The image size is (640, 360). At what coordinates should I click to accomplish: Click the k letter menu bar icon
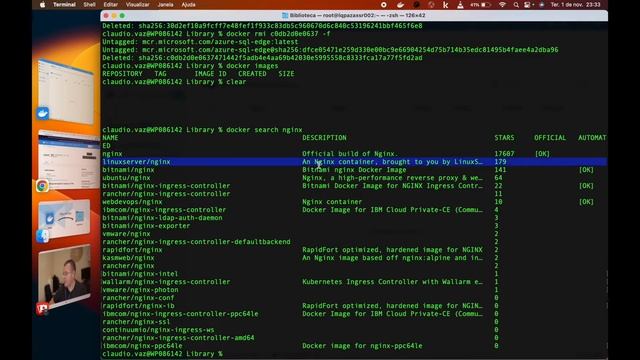pyautogui.click(x=445, y=5)
